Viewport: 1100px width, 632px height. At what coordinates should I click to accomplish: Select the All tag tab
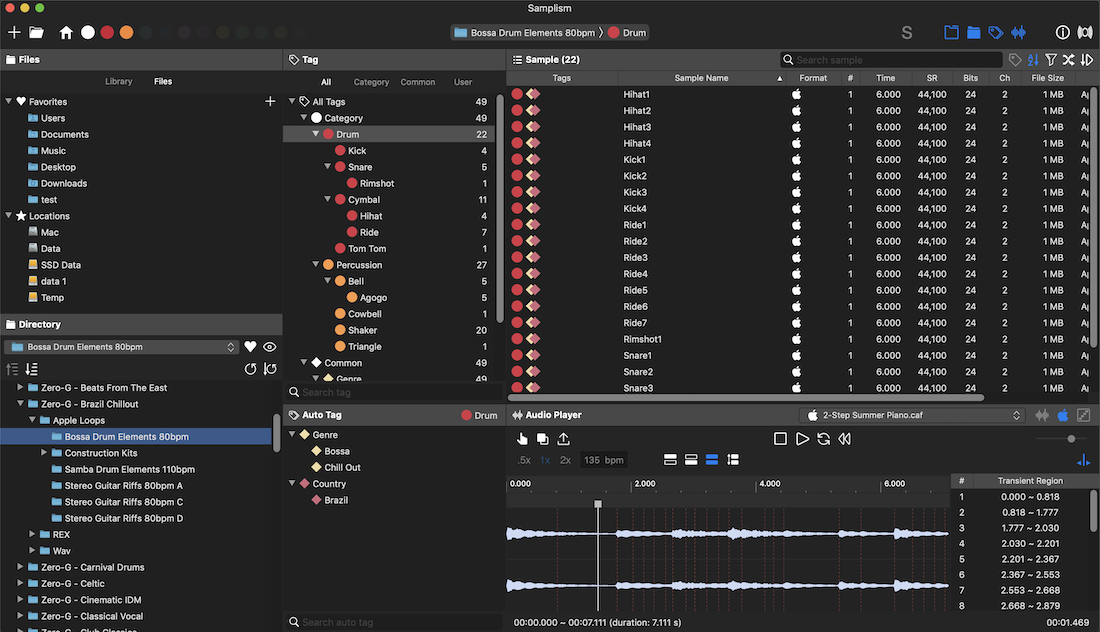[326, 82]
